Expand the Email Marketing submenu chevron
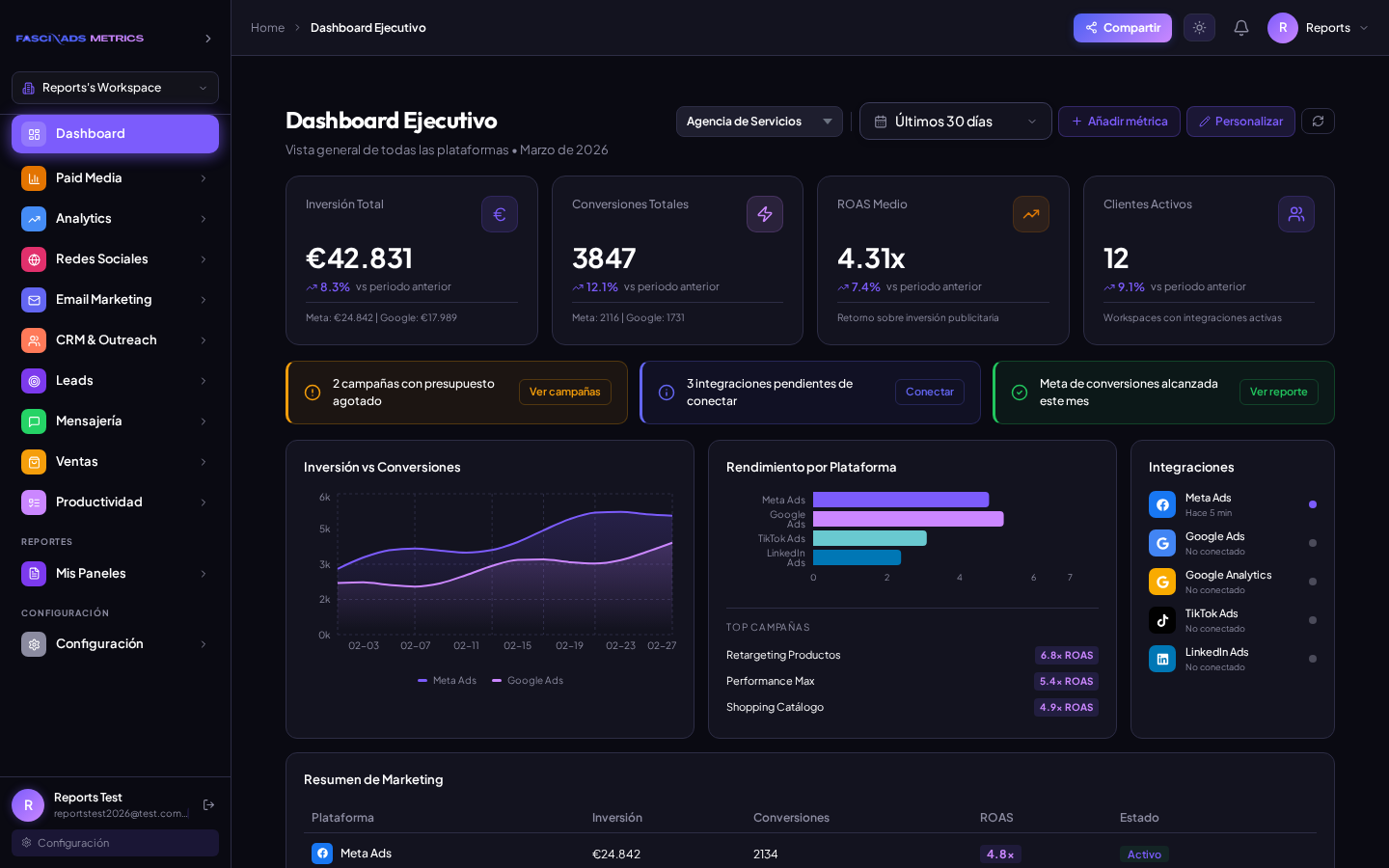The height and width of the screenshot is (868, 1389). pos(204,300)
